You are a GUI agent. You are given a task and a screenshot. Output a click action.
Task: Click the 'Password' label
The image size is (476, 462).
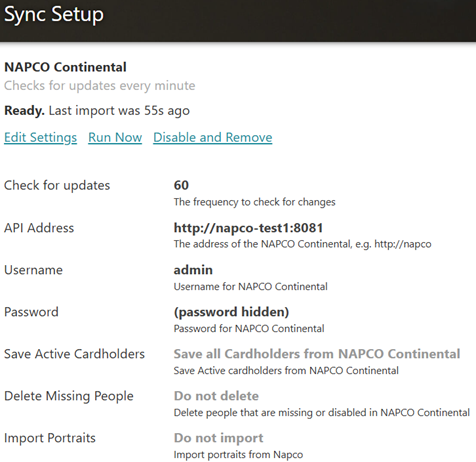coord(31,312)
